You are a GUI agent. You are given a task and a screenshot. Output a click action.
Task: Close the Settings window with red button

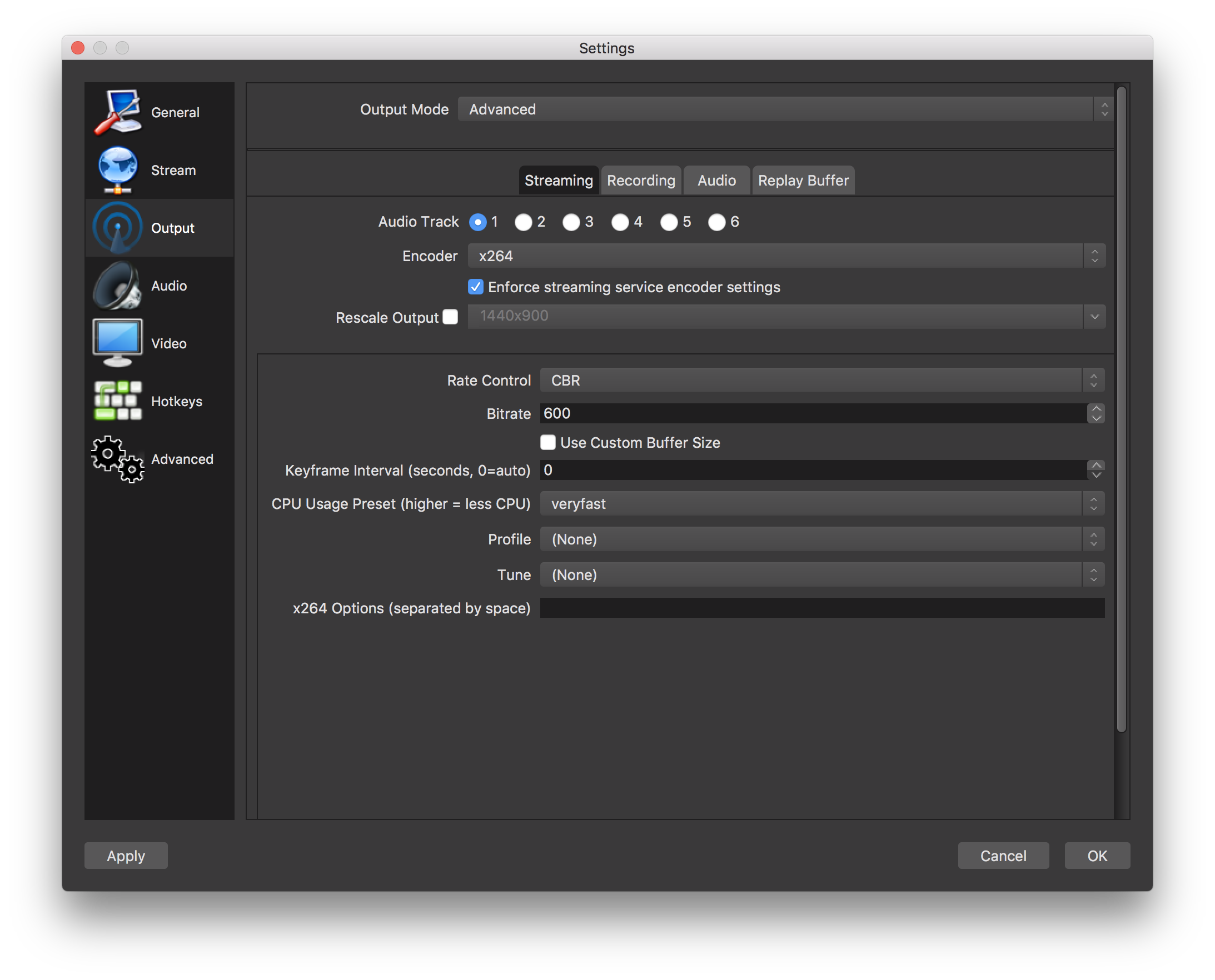tap(78, 48)
